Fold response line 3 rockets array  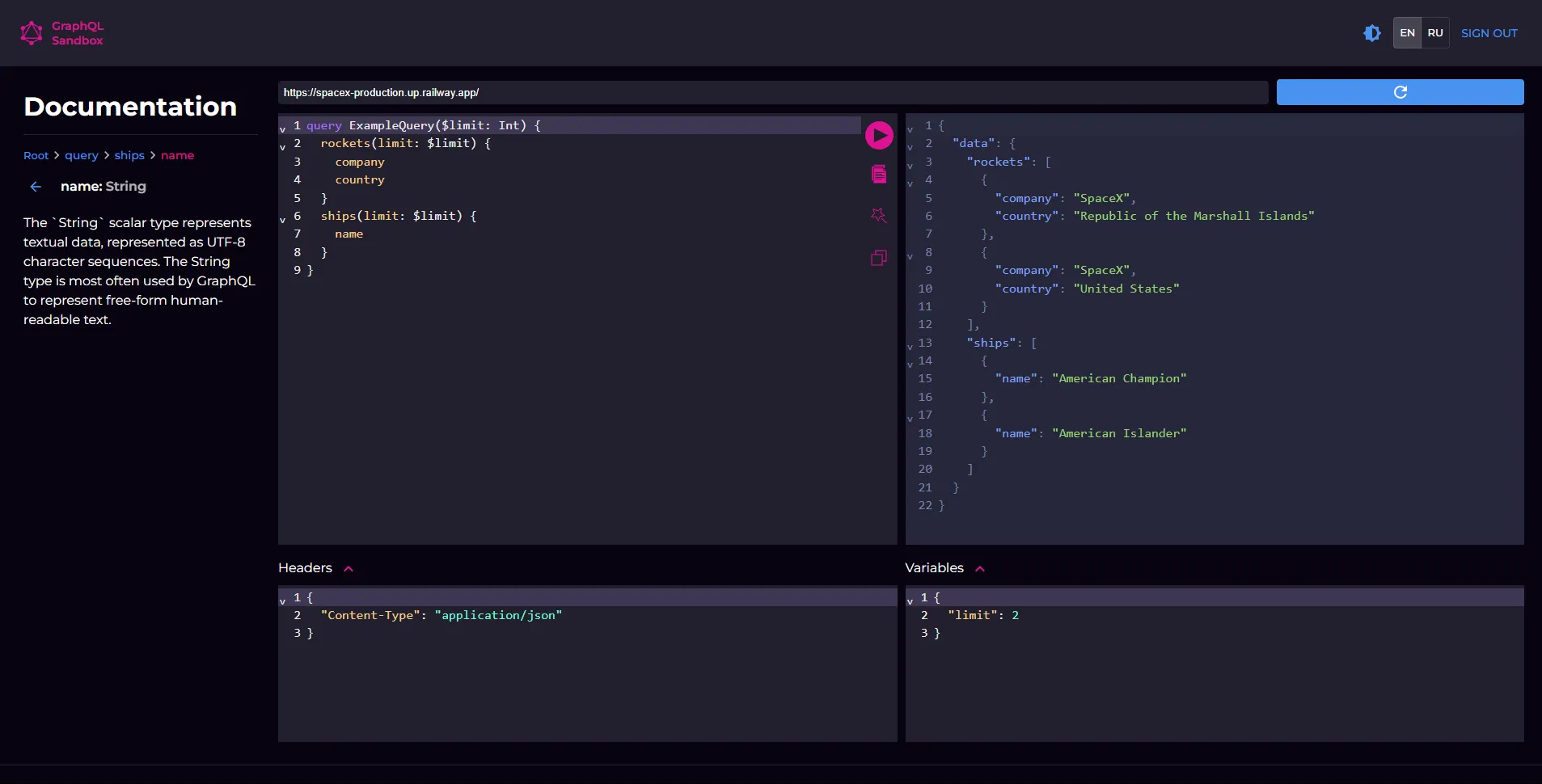pos(910,165)
